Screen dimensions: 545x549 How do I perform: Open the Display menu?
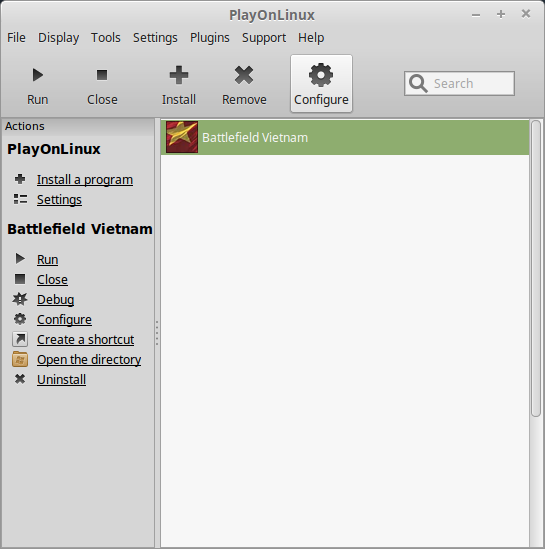58,37
